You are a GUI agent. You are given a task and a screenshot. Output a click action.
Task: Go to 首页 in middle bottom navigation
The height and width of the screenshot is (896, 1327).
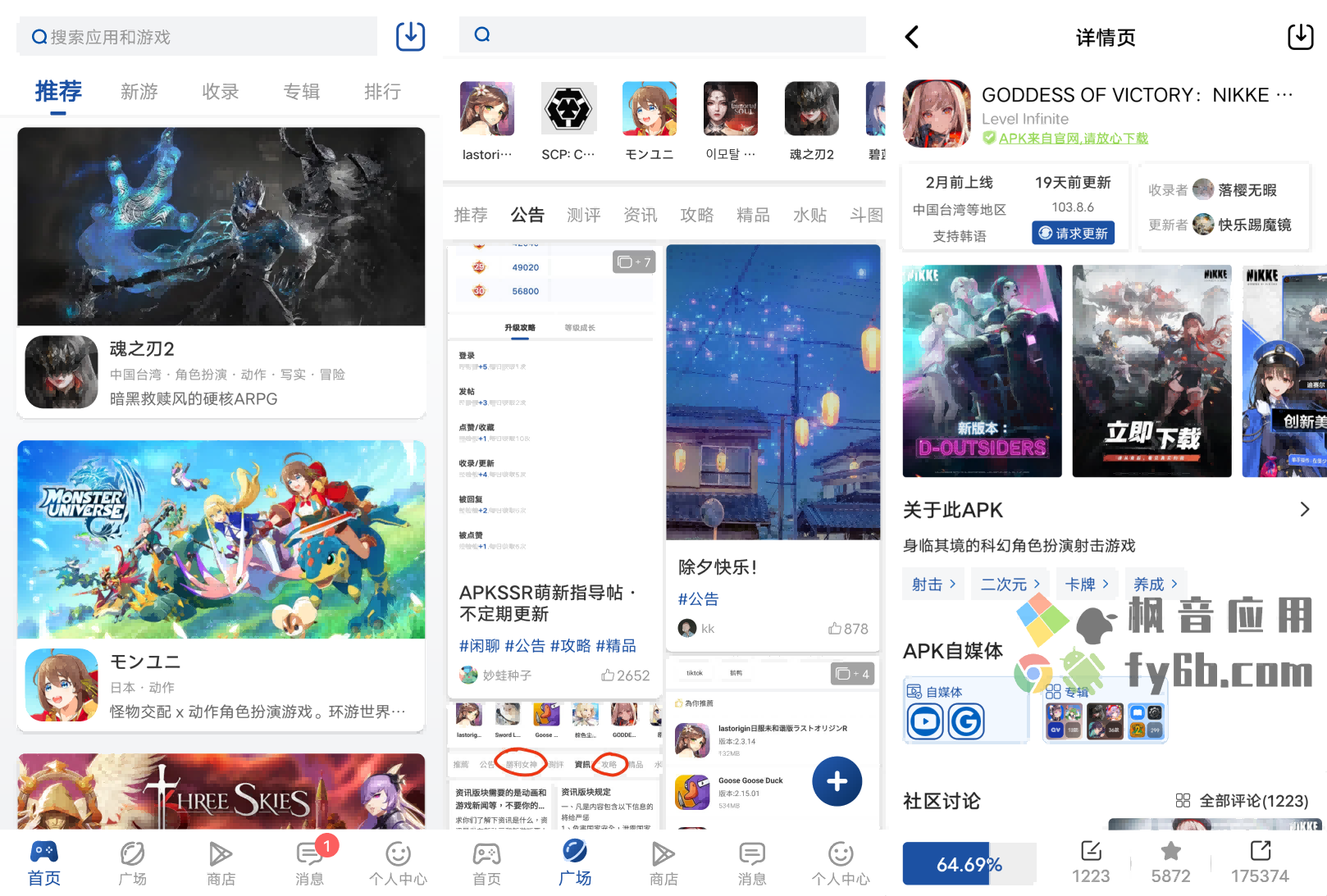pos(486,863)
